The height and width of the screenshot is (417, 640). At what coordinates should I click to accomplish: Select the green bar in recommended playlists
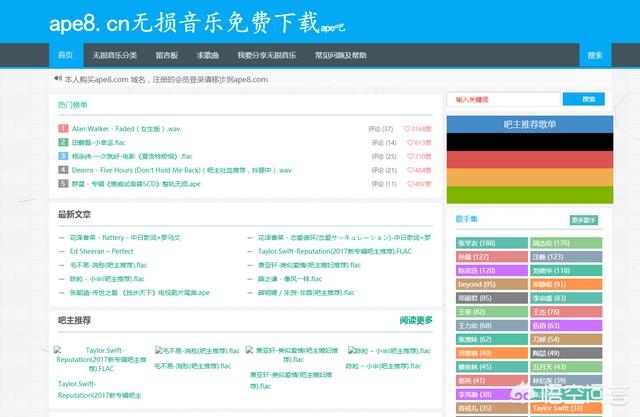[529, 194]
